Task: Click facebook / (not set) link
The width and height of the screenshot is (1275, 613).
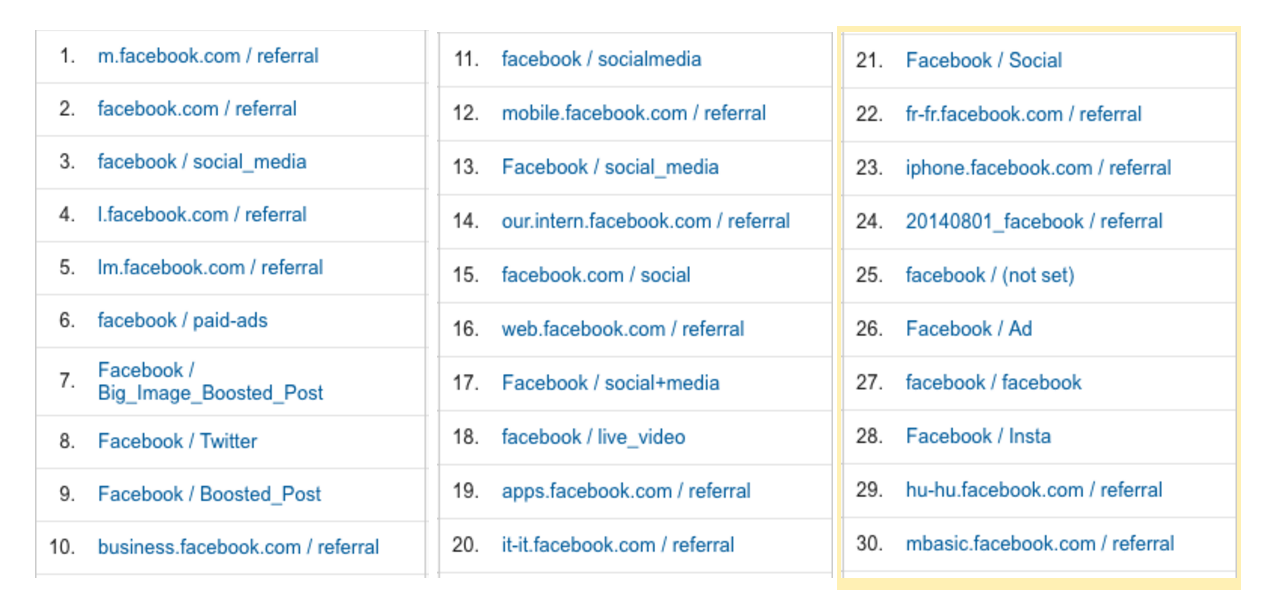Action: coord(989,275)
